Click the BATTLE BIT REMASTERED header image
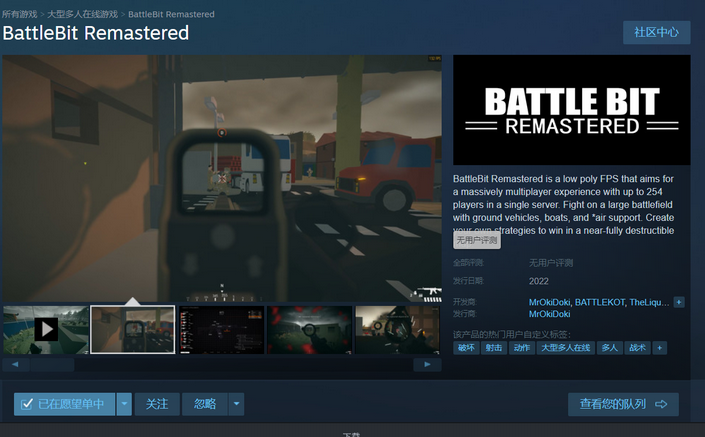This screenshot has height=437, width=705. coord(571,110)
